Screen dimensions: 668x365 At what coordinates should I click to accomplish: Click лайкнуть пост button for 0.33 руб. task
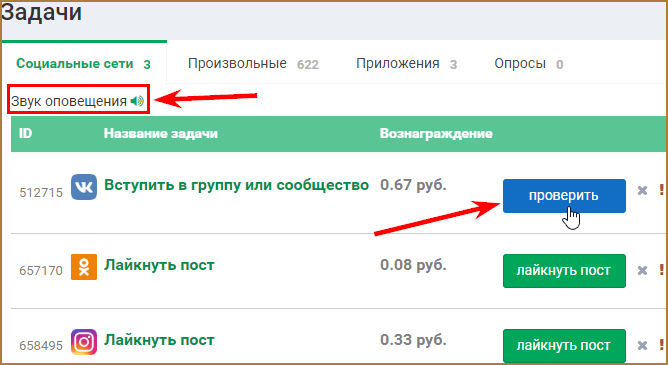pos(564,345)
